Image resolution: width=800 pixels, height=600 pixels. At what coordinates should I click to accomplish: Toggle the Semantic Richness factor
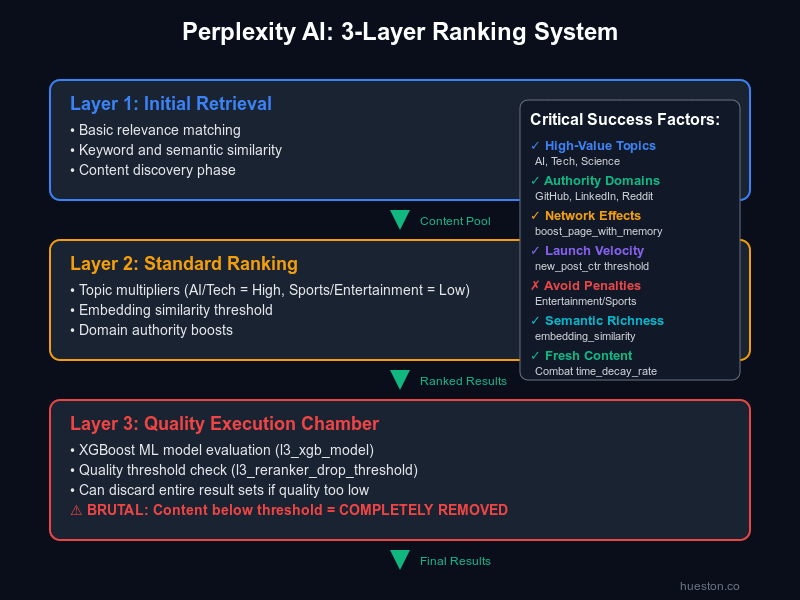point(604,321)
